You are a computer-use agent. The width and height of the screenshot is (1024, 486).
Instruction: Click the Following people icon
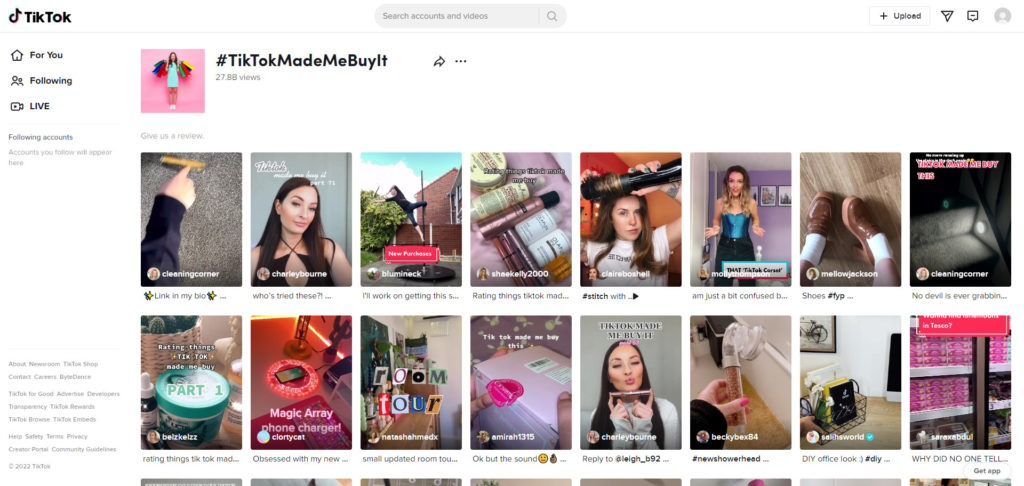point(17,81)
